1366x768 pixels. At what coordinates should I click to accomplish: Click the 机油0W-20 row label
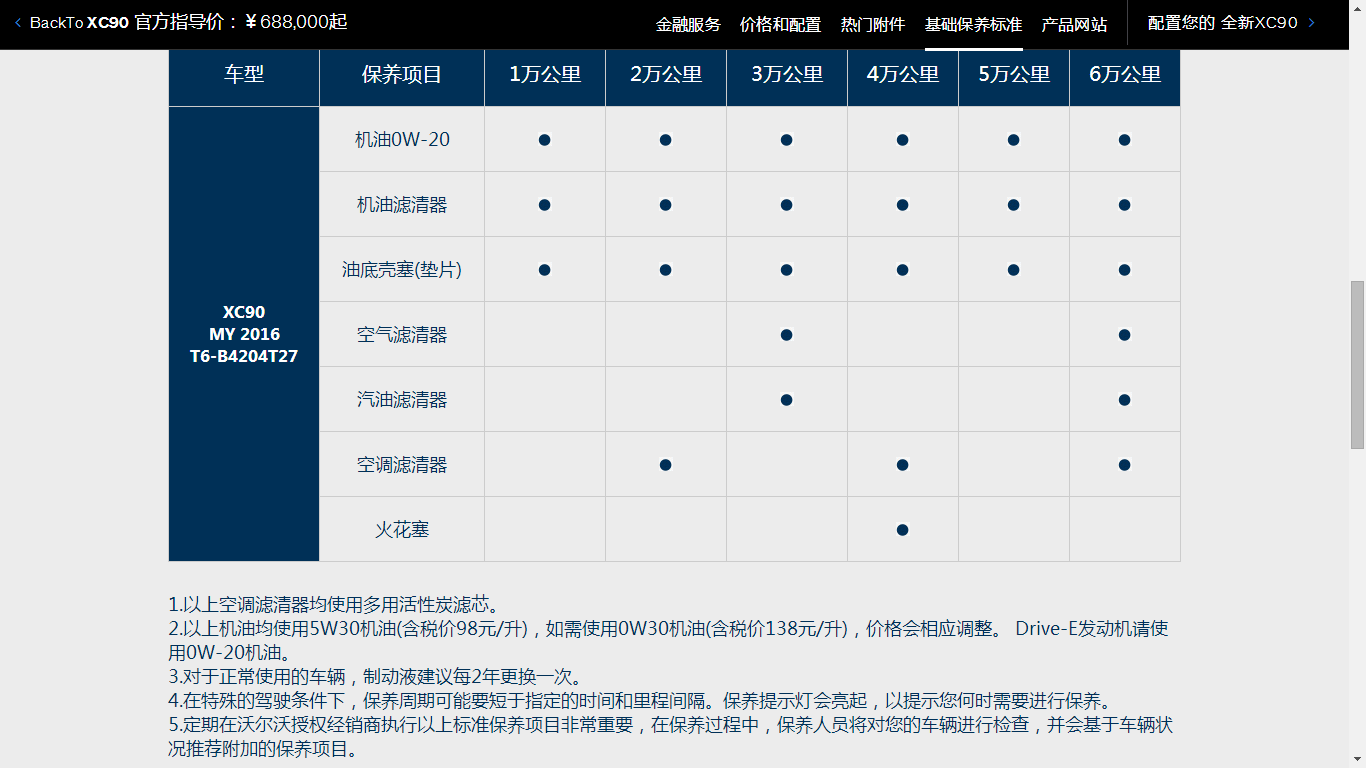pos(402,140)
